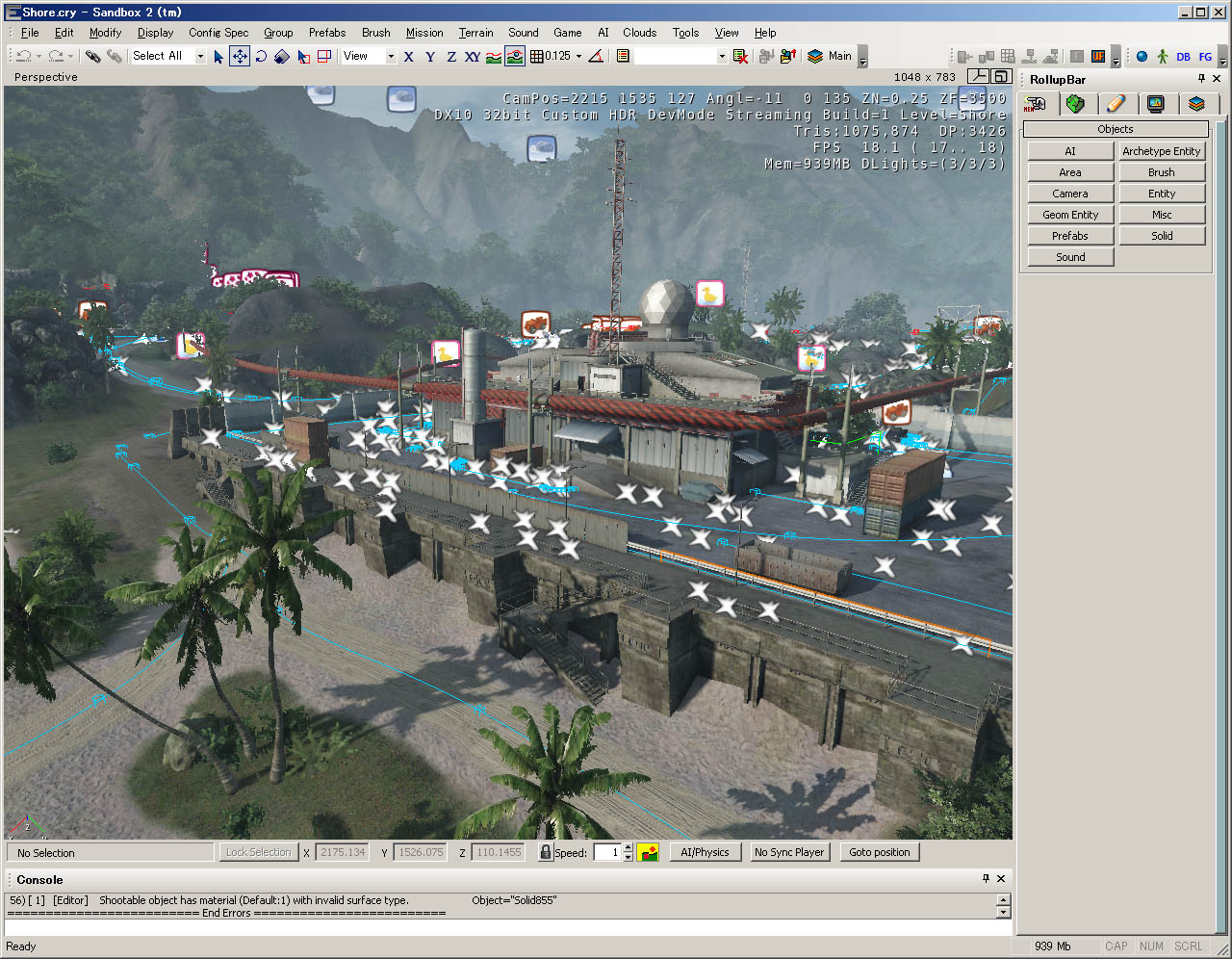Click the blue sphere physics icon

click(x=1142, y=57)
